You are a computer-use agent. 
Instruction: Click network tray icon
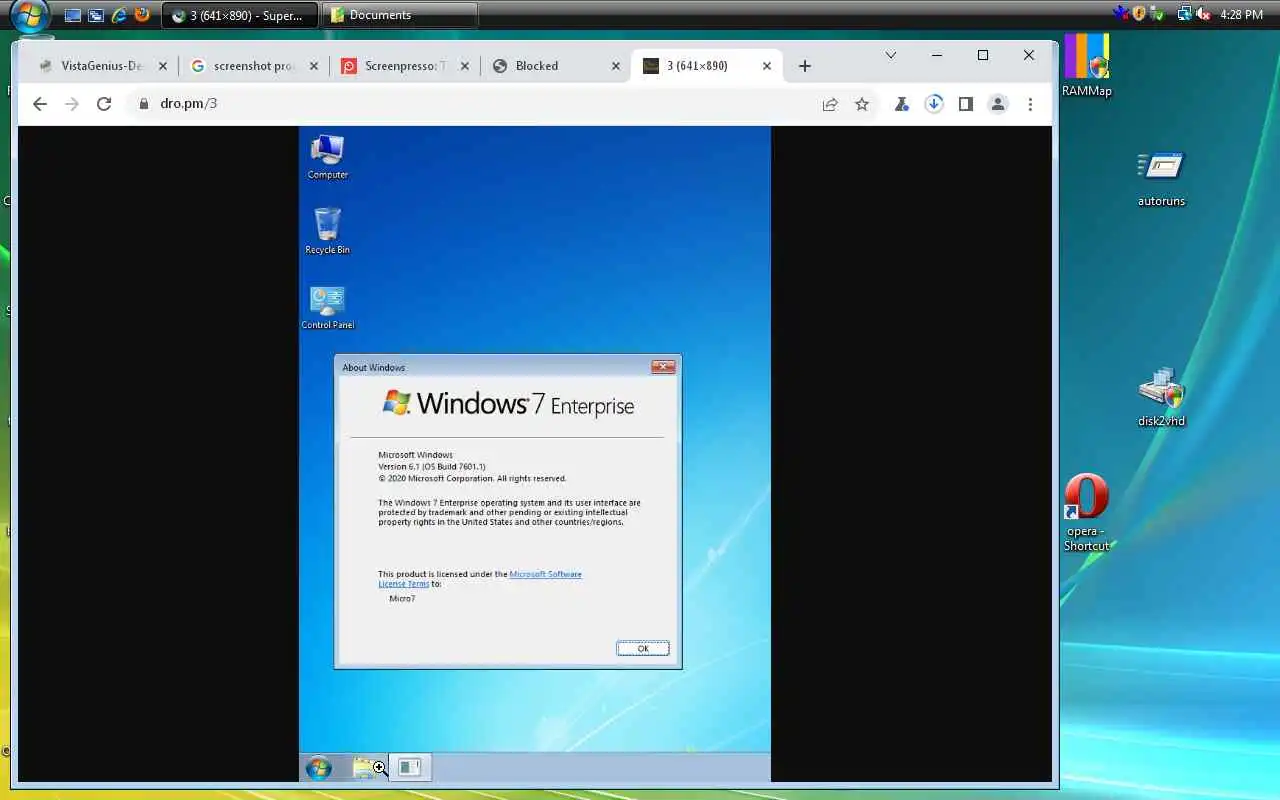coord(1184,14)
